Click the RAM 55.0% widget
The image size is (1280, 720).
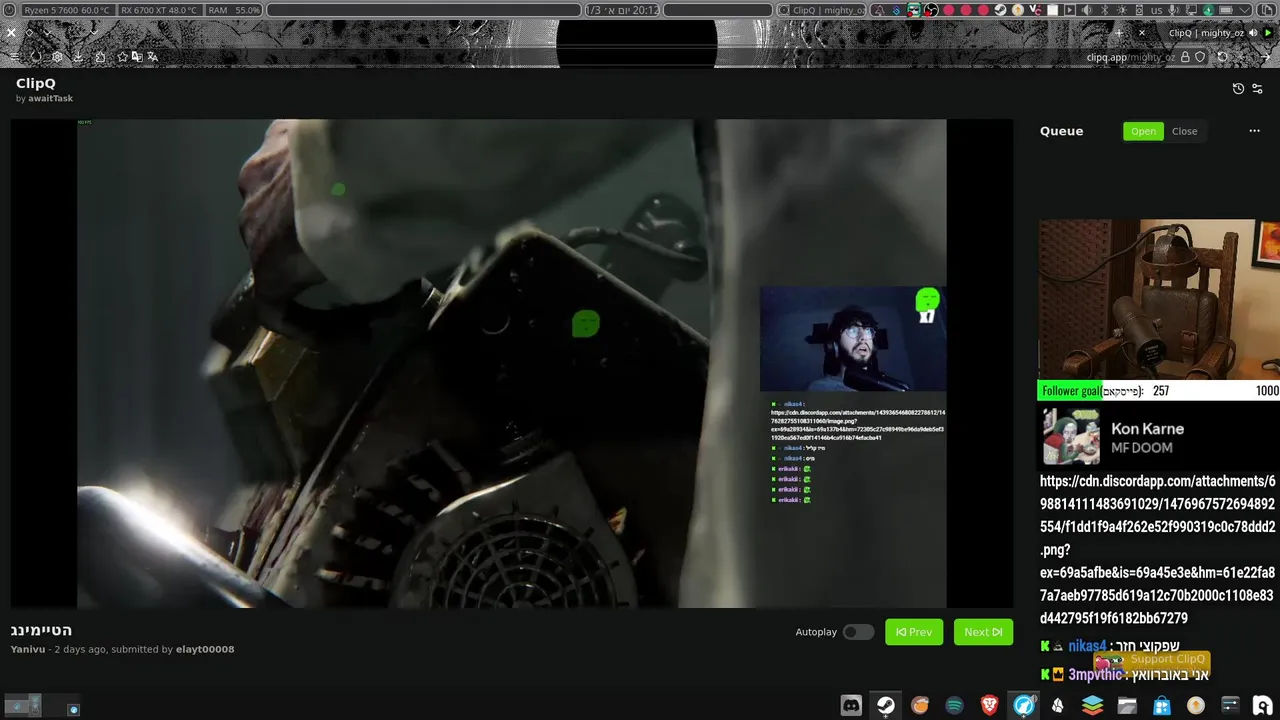234,10
